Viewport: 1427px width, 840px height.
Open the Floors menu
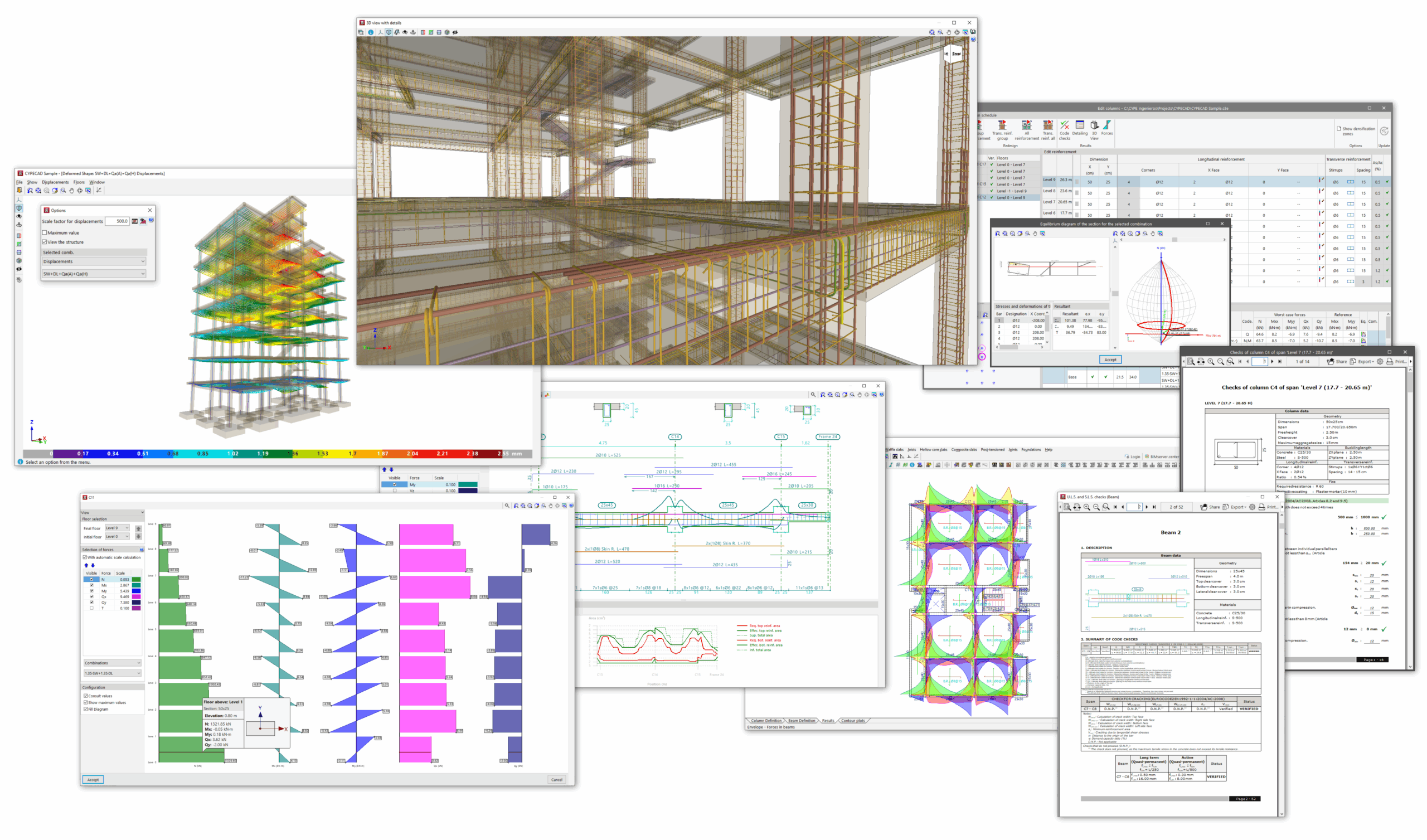click(79, 182)
